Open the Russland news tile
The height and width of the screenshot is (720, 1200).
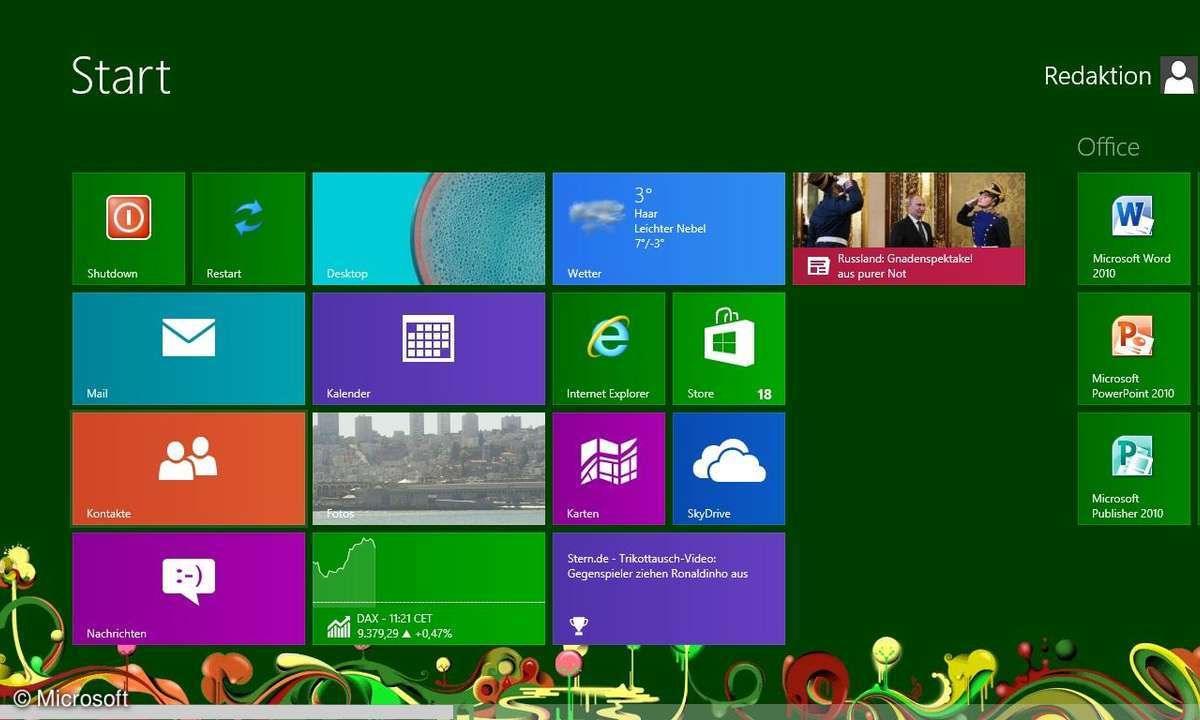(909, 229)
